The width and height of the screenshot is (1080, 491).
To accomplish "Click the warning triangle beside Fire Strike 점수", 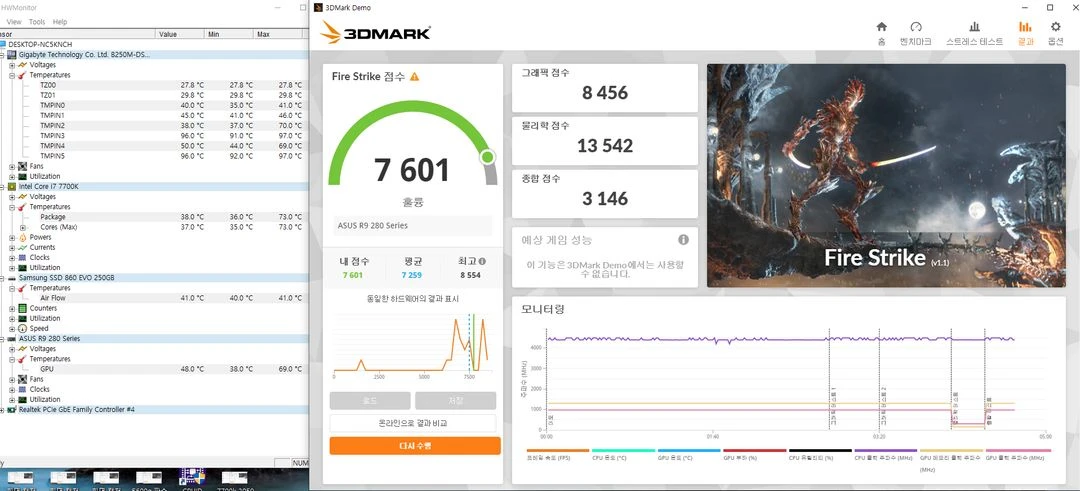I will pyautogui.click(x=414, y=76).
